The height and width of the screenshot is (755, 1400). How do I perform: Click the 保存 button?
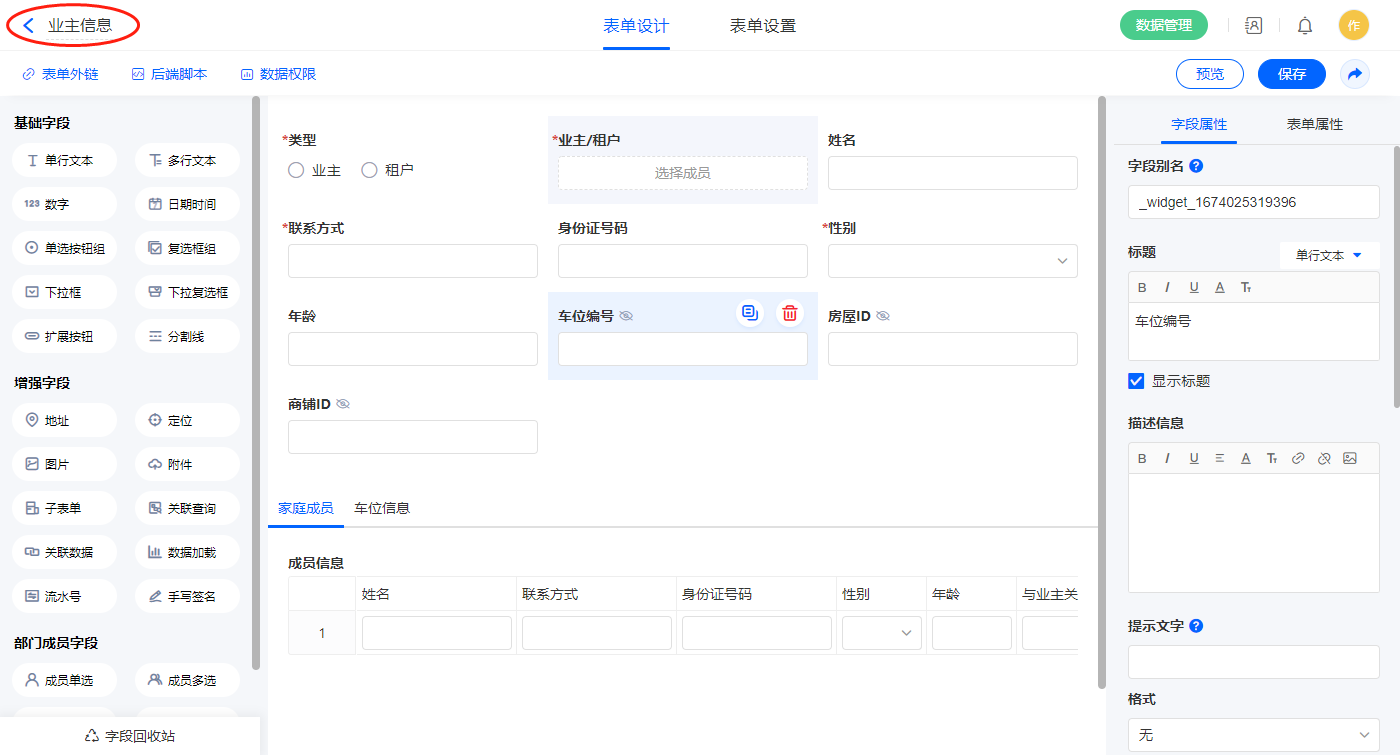point(1291,74)
